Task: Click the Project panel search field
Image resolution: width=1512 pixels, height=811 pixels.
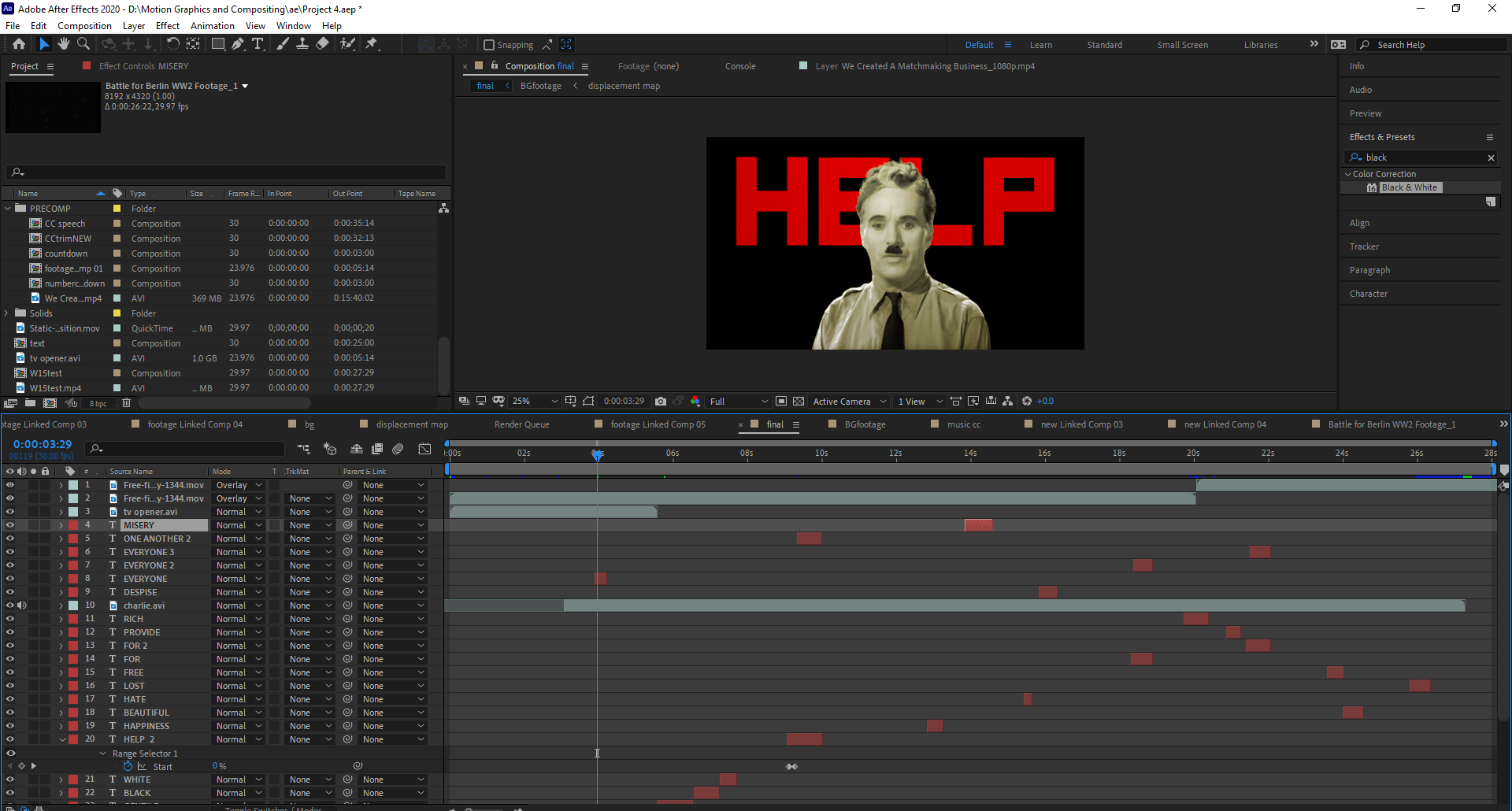Action: coord(226,172)
